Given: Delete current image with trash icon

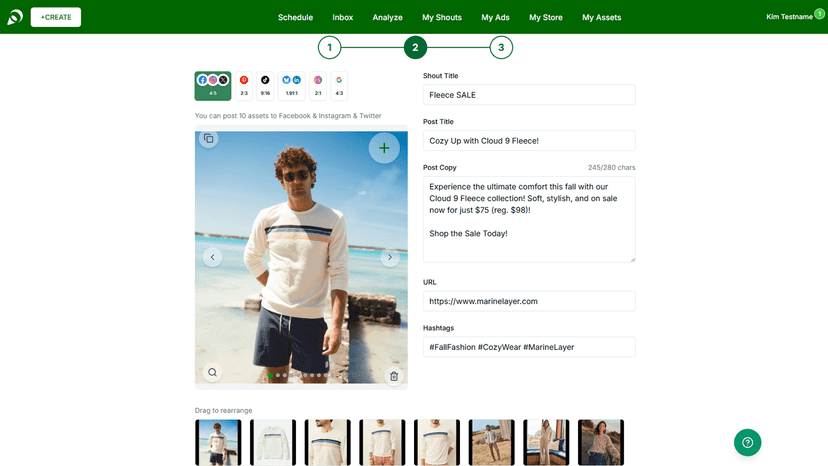Looking at the screenshot, I should click(x=394, y=376).
